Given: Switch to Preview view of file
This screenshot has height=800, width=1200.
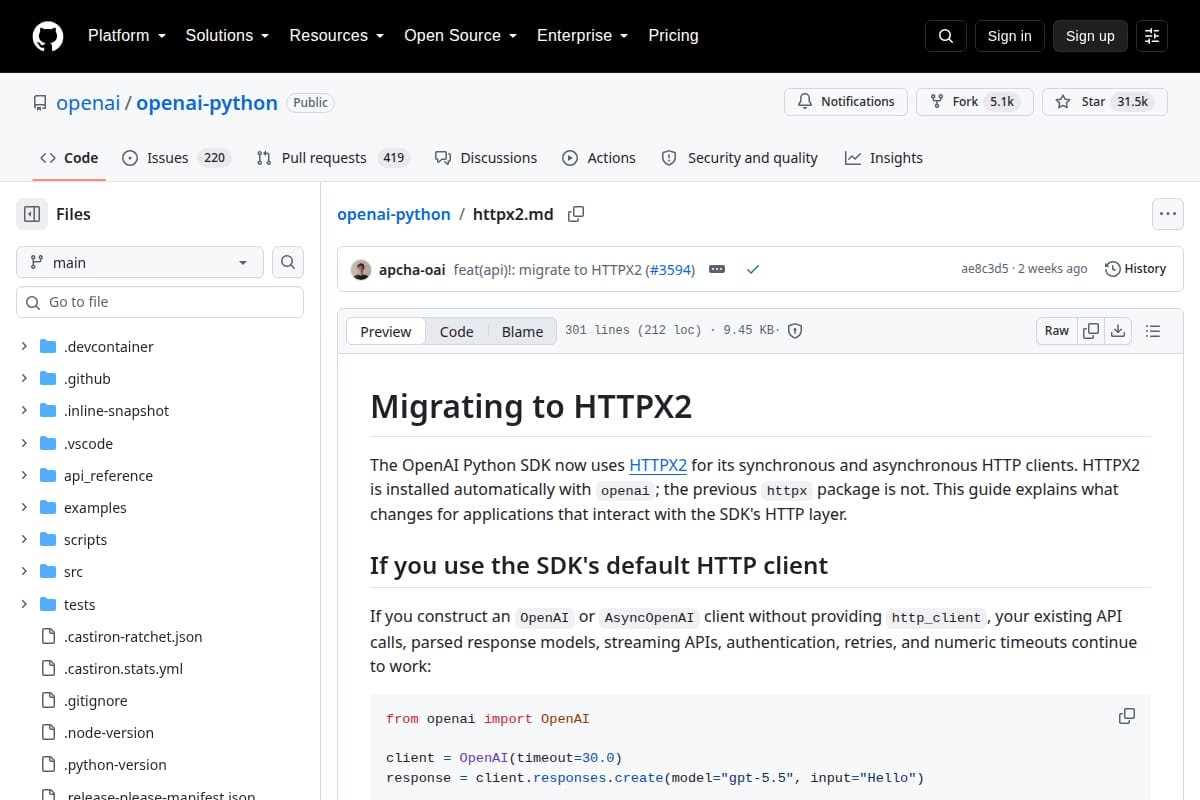Looking at the screenshot, I should [x=386, y=332].
